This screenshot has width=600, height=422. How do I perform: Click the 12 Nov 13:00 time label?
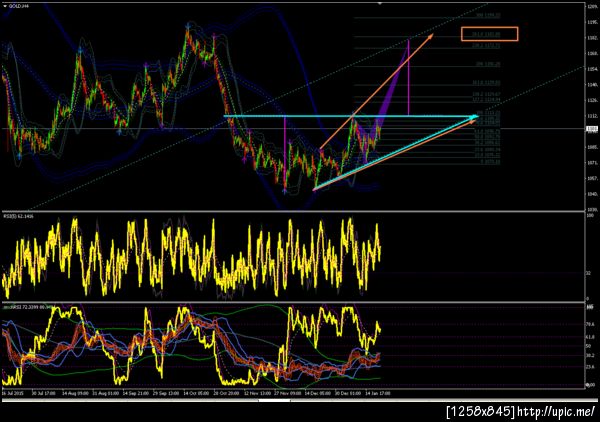(257, 393)
